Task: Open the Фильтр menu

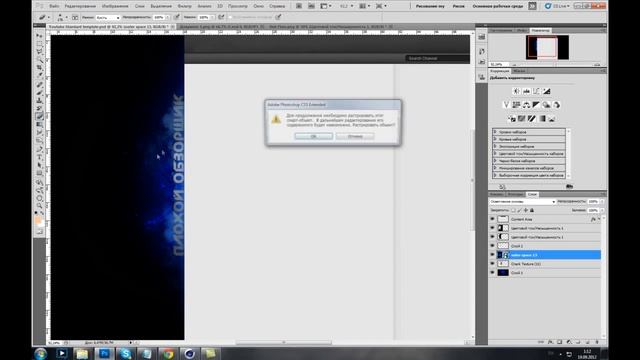Action: point(184,6)
